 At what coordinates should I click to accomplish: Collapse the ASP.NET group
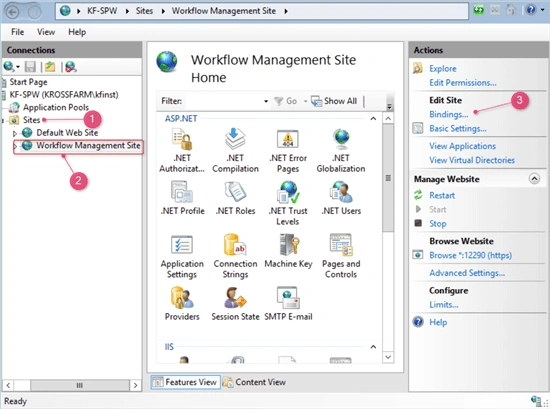pyautogui.click(x=373, y=119)
